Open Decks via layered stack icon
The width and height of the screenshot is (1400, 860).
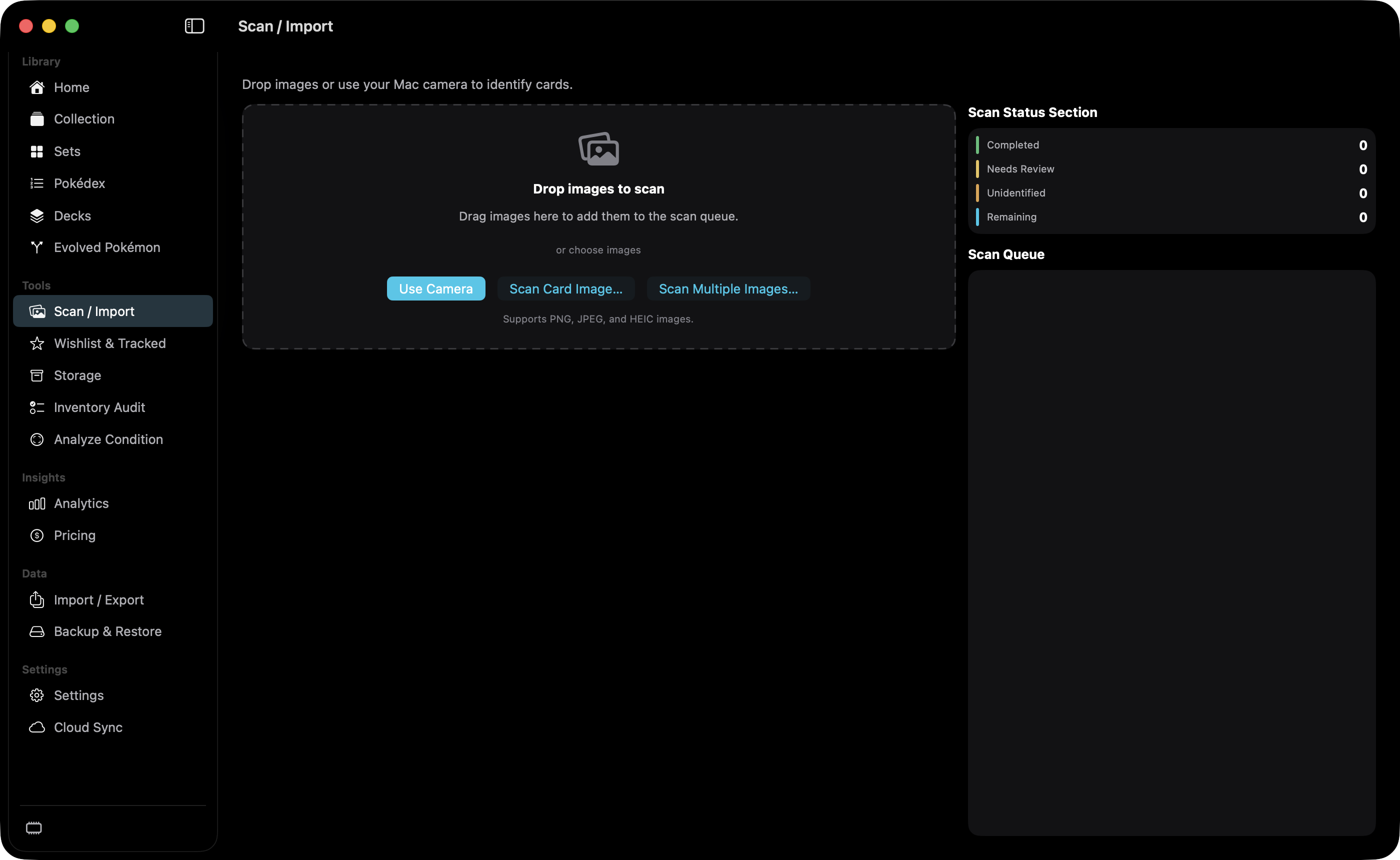click(x=37, y=215)
